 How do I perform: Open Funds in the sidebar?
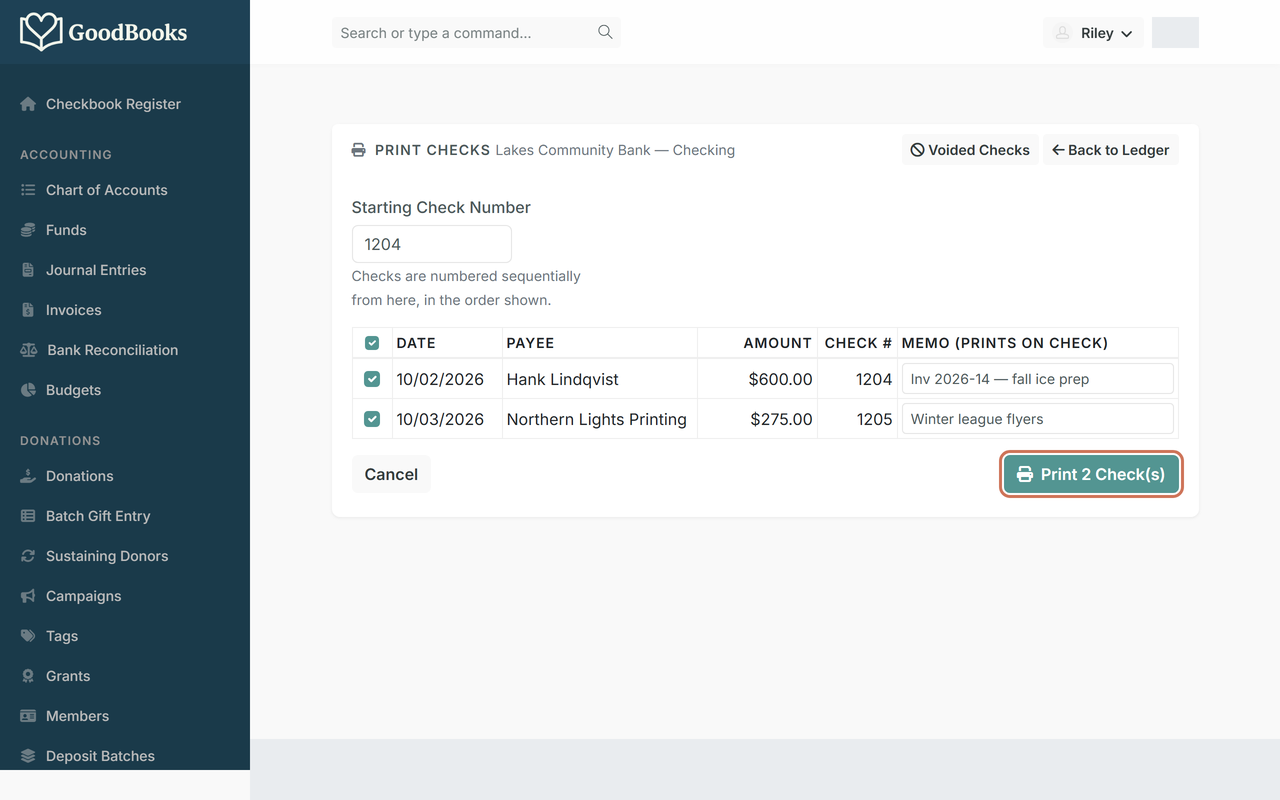click(125, 230)
